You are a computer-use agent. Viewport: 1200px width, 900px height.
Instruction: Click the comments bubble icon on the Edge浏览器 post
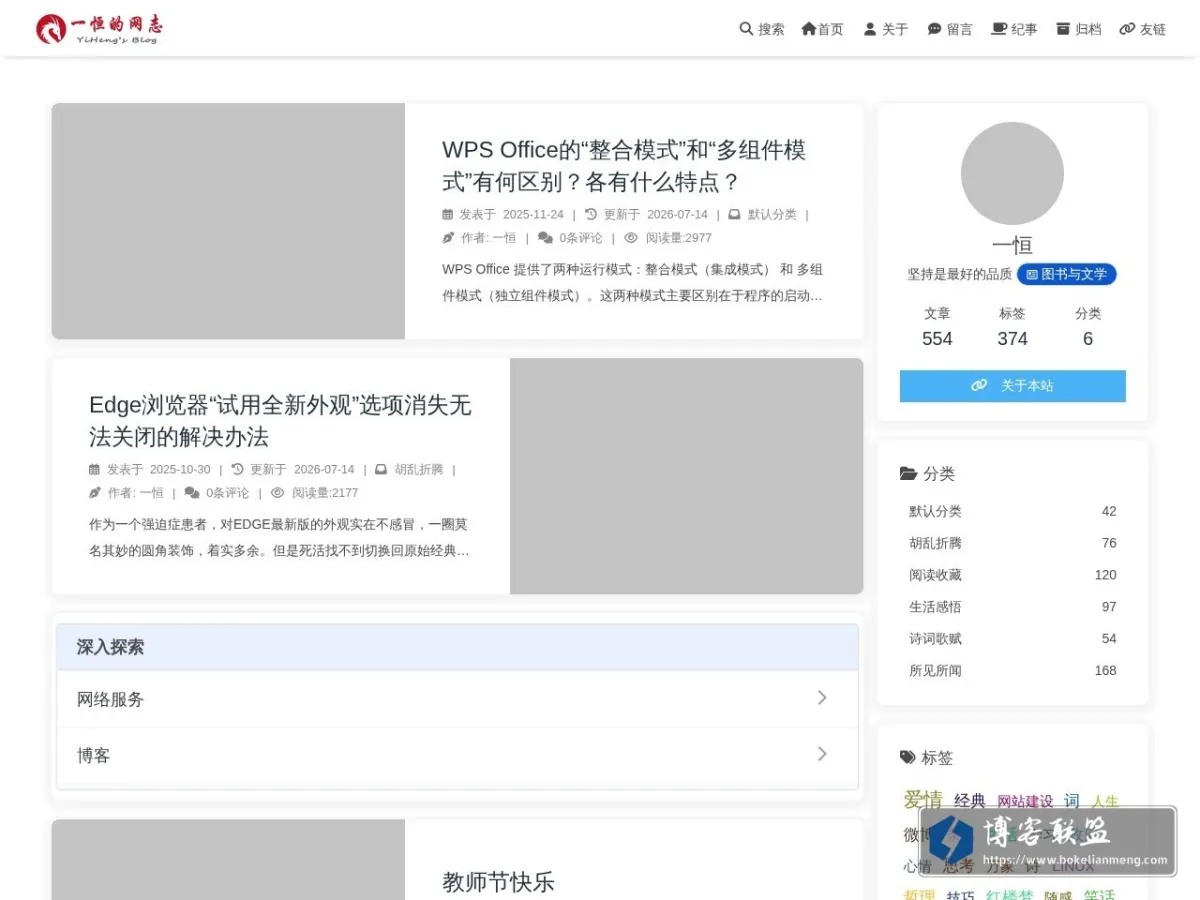tap(192, 493)
